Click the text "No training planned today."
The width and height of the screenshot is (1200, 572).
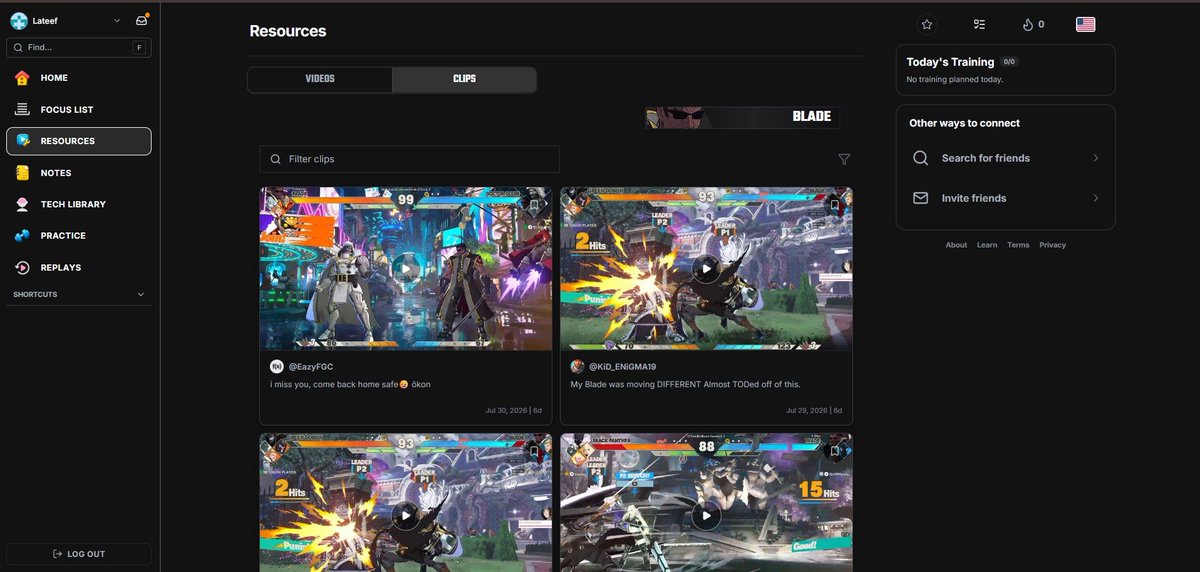954,79
